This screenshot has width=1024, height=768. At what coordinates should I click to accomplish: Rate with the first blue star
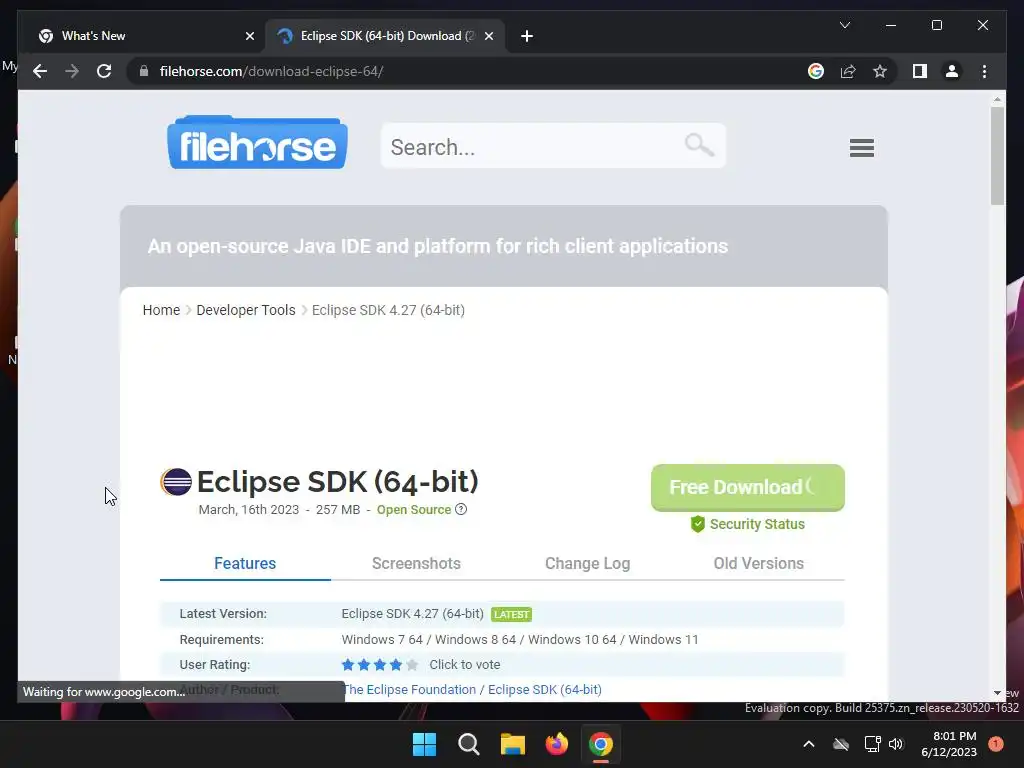(347, 665)
